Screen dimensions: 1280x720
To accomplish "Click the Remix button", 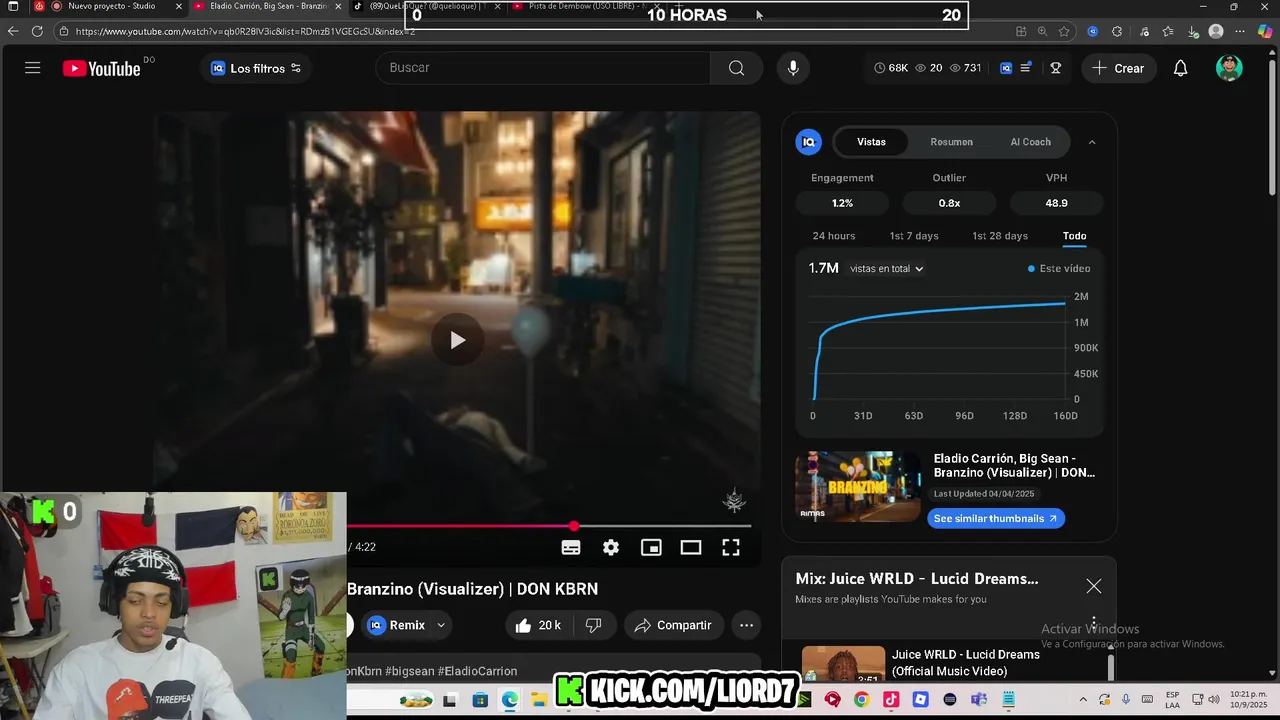I will click(x=397, y=625).
